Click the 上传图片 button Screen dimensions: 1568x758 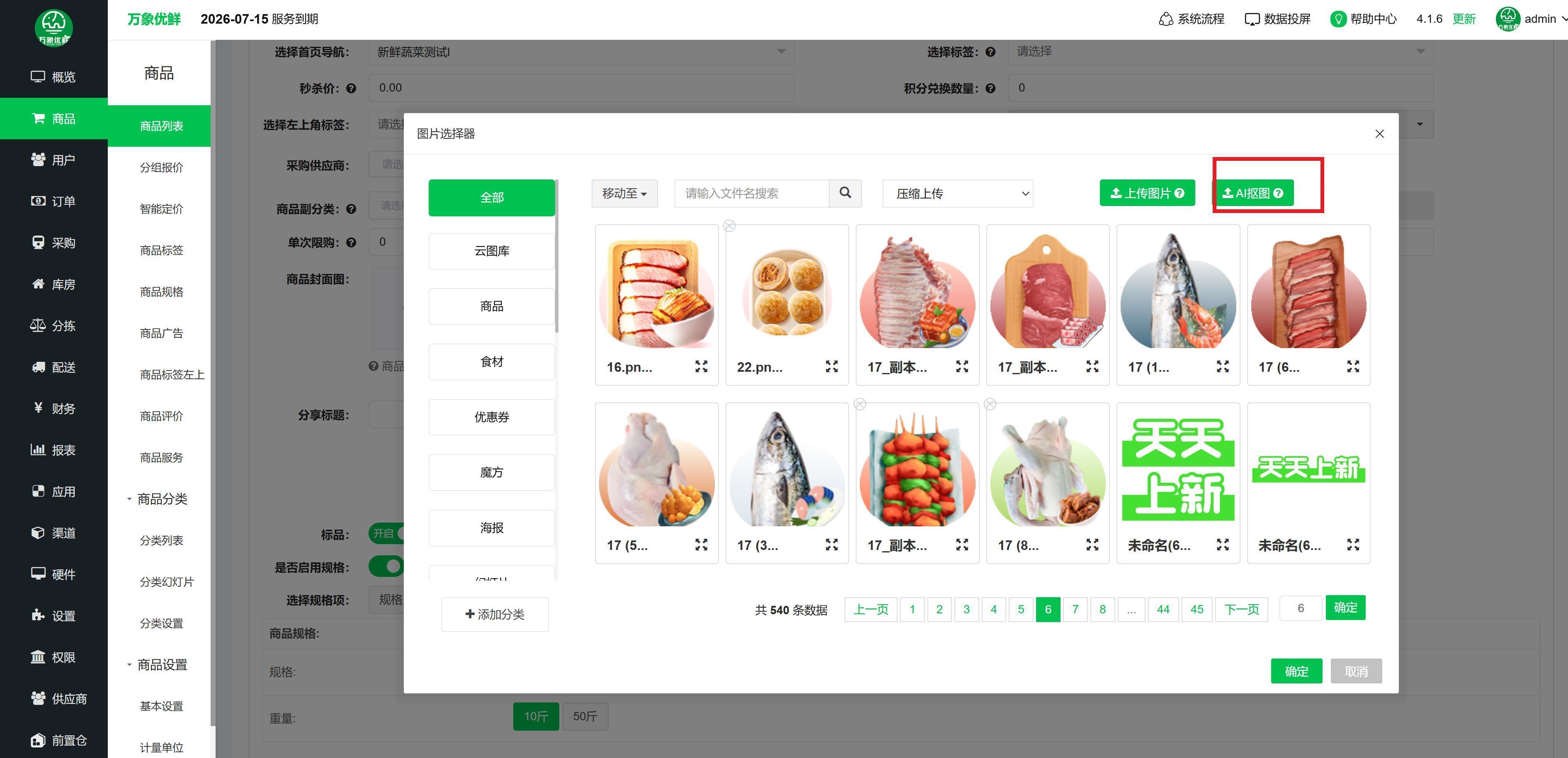1147,193
